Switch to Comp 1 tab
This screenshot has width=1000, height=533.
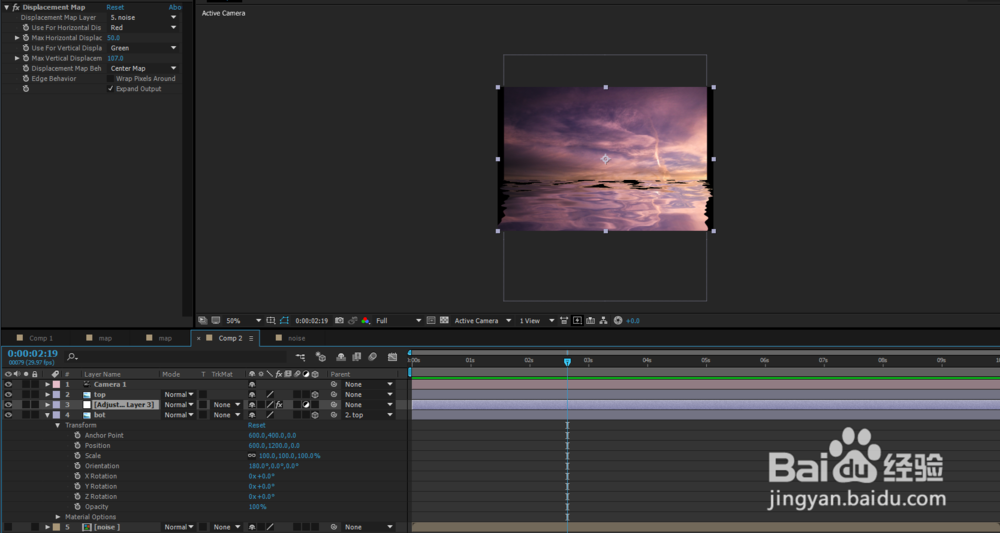(41, 338)
